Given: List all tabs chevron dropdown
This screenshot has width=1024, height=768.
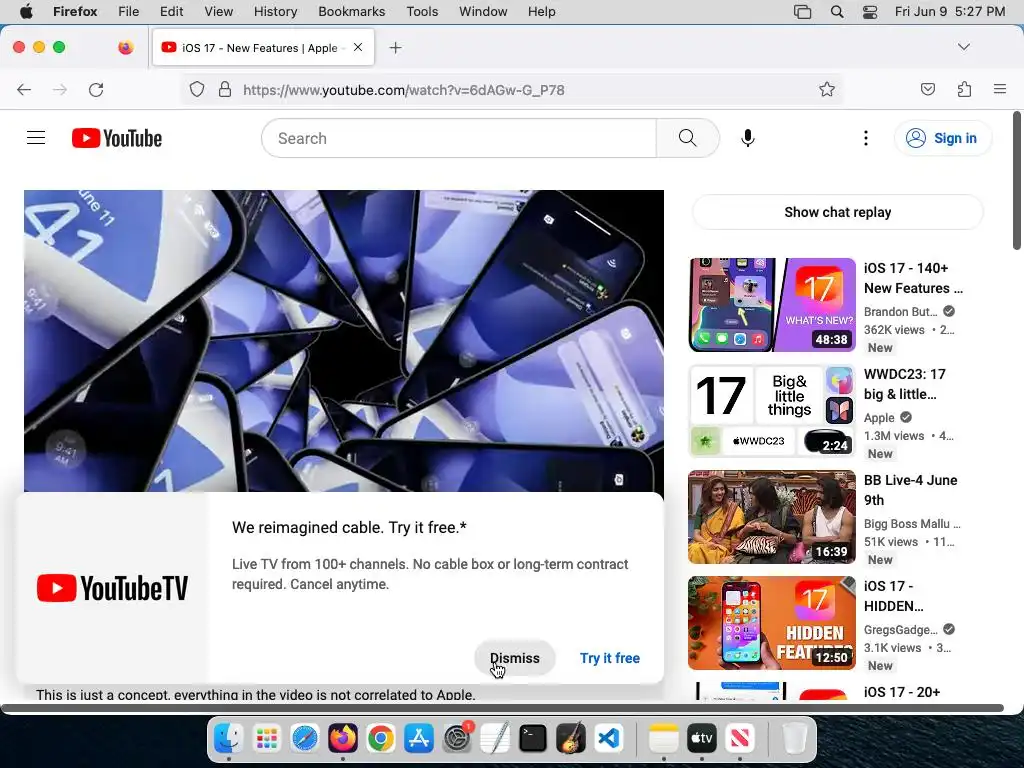Looking at the screenshot, I should pos(964,47).
